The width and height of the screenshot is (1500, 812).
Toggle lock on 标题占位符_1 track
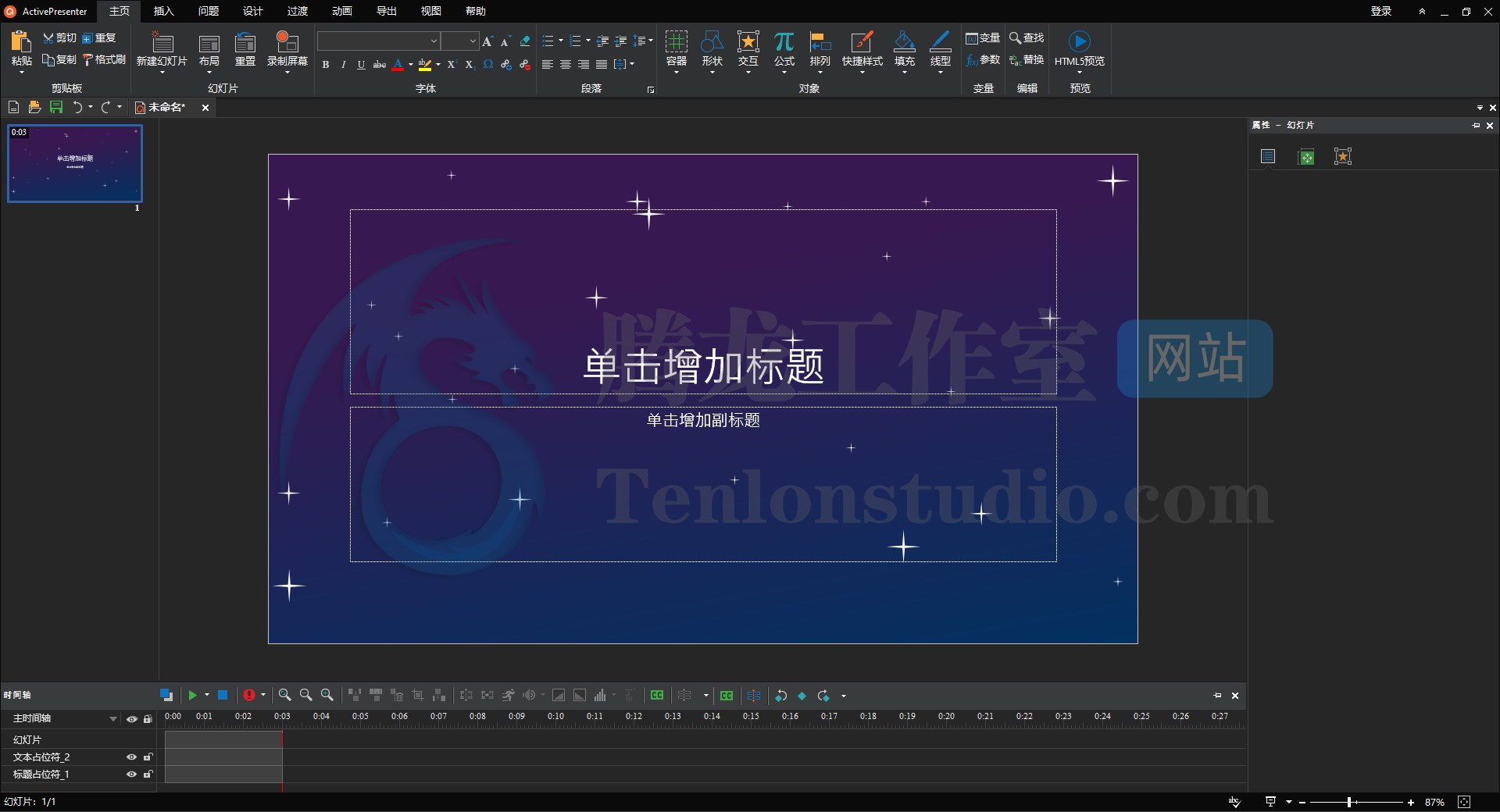(x=148, y=774)
